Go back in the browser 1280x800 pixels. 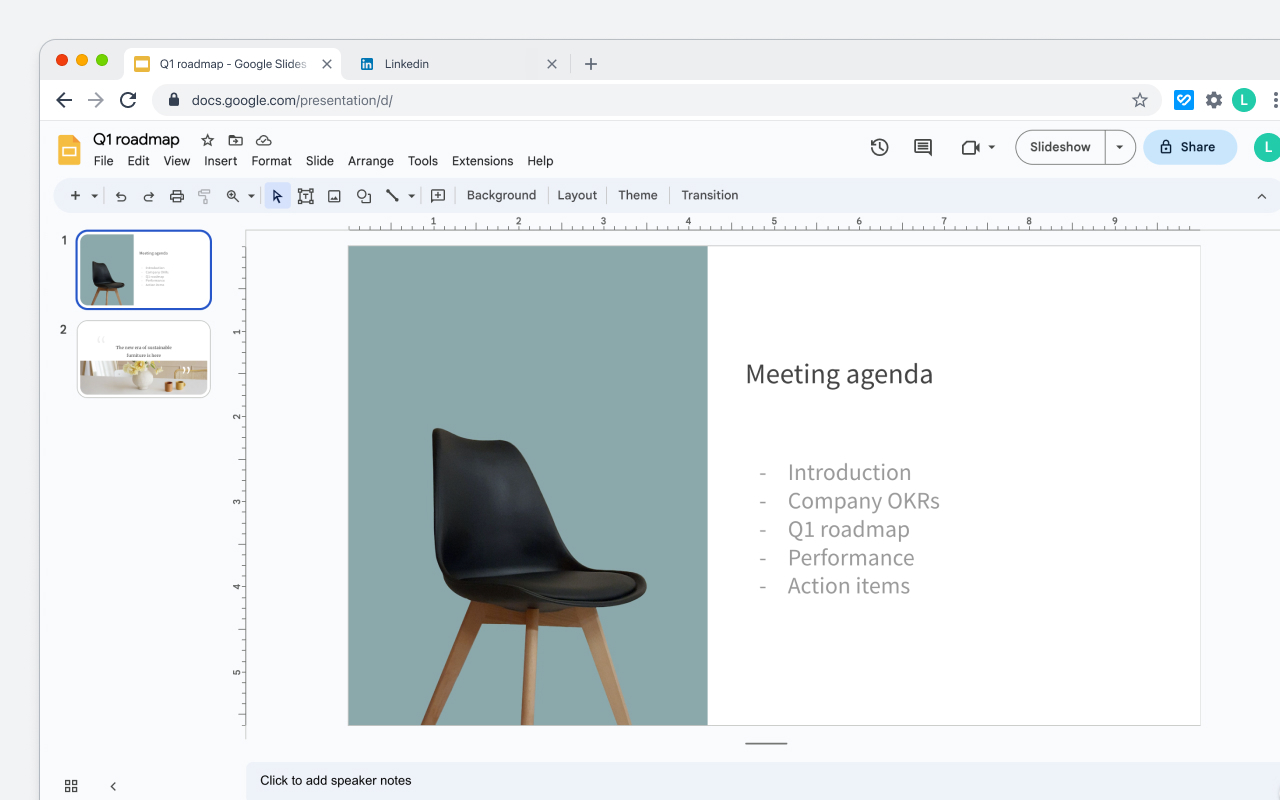(64, 100)
